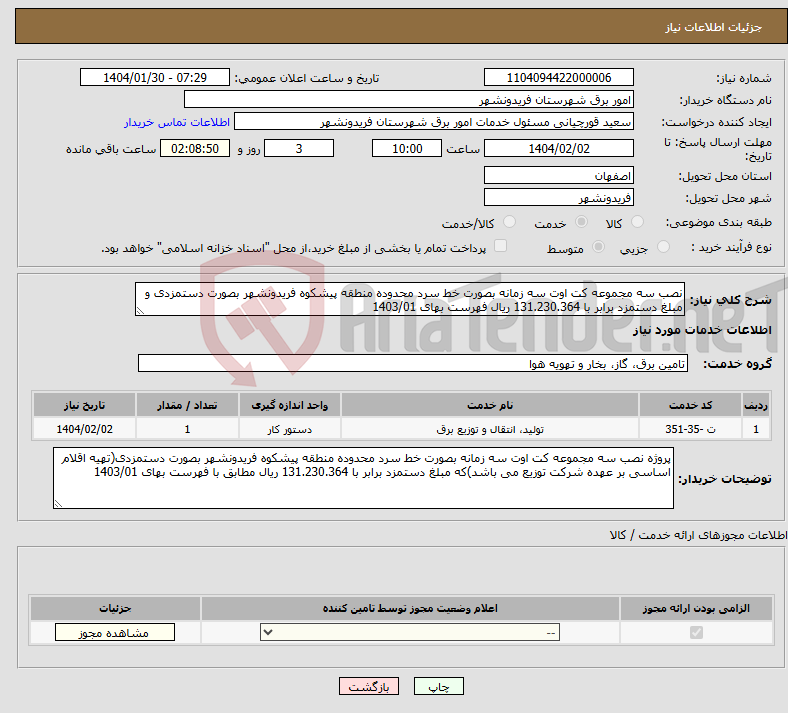Select the کالا radio button
The width and height of the screenshot is (788, 713).
(x=637, y=222)
